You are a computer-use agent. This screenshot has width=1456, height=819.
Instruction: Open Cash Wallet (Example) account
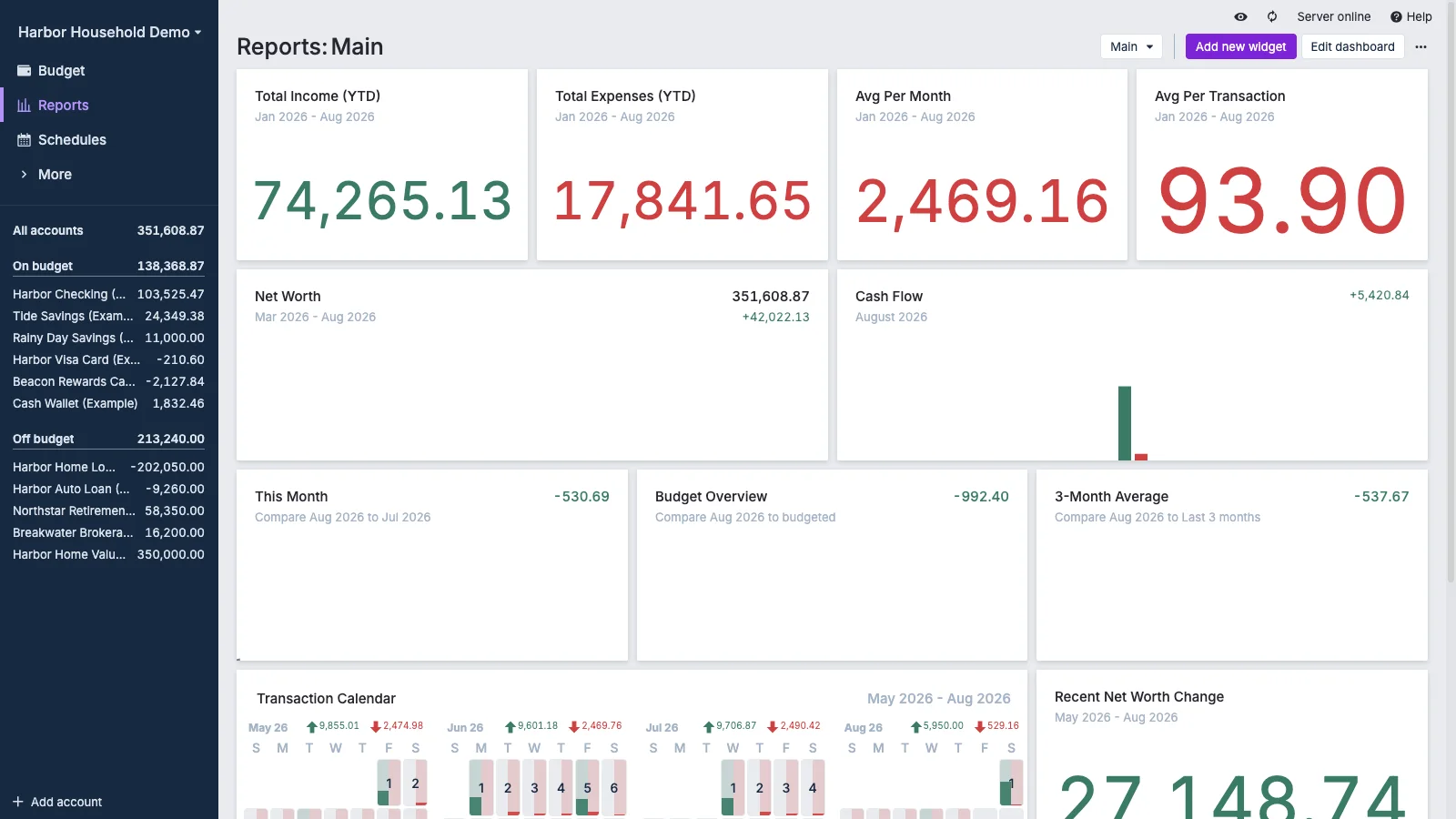[x=108, y=403]
